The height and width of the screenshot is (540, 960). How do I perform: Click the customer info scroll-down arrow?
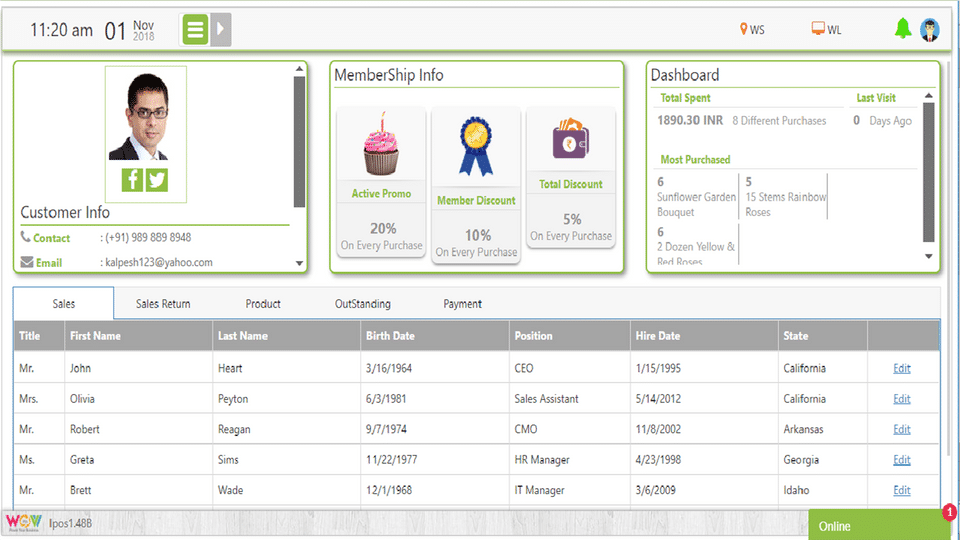click(299, 263)
